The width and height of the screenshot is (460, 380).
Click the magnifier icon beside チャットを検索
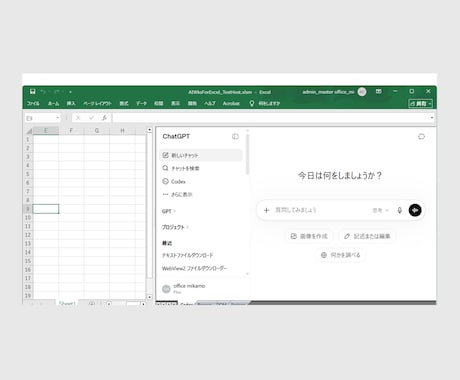[x=165, y=168]
